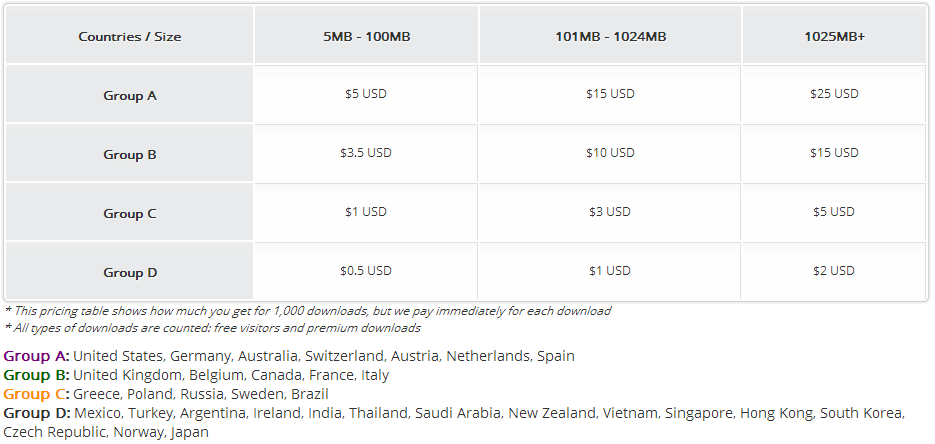
Task: Click the $5 USD cell for Group A
Action: (366, 94)
